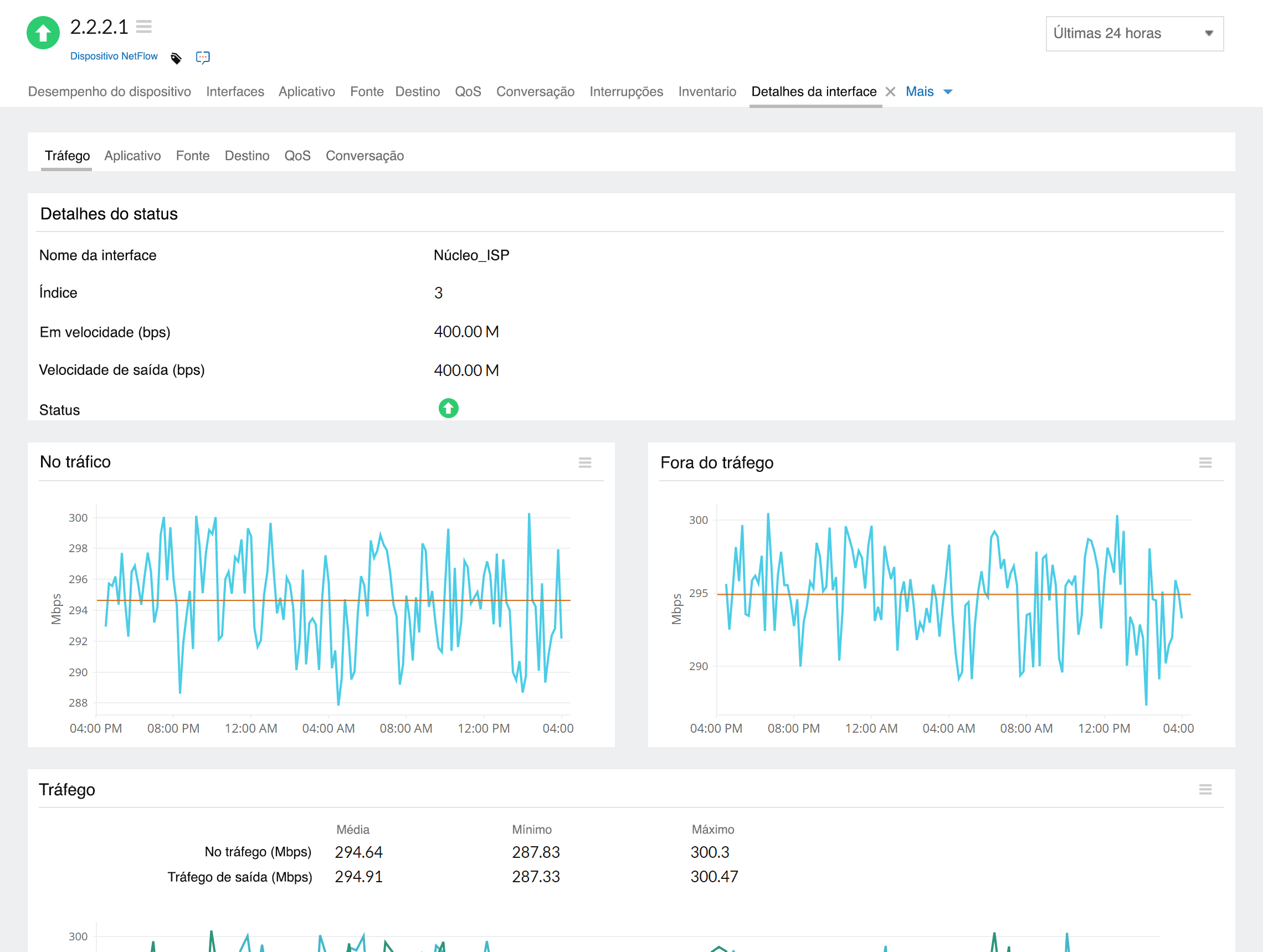Open the hamburger menu next to 2.2.2.1
This screenshot has height=952, width=1263.
click(x=145, y=26)
